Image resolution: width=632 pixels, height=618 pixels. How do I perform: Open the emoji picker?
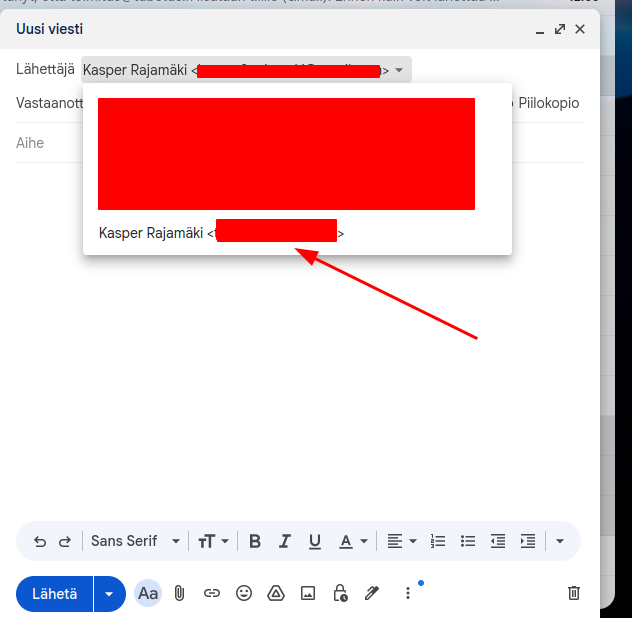click(x=244, y=593)
